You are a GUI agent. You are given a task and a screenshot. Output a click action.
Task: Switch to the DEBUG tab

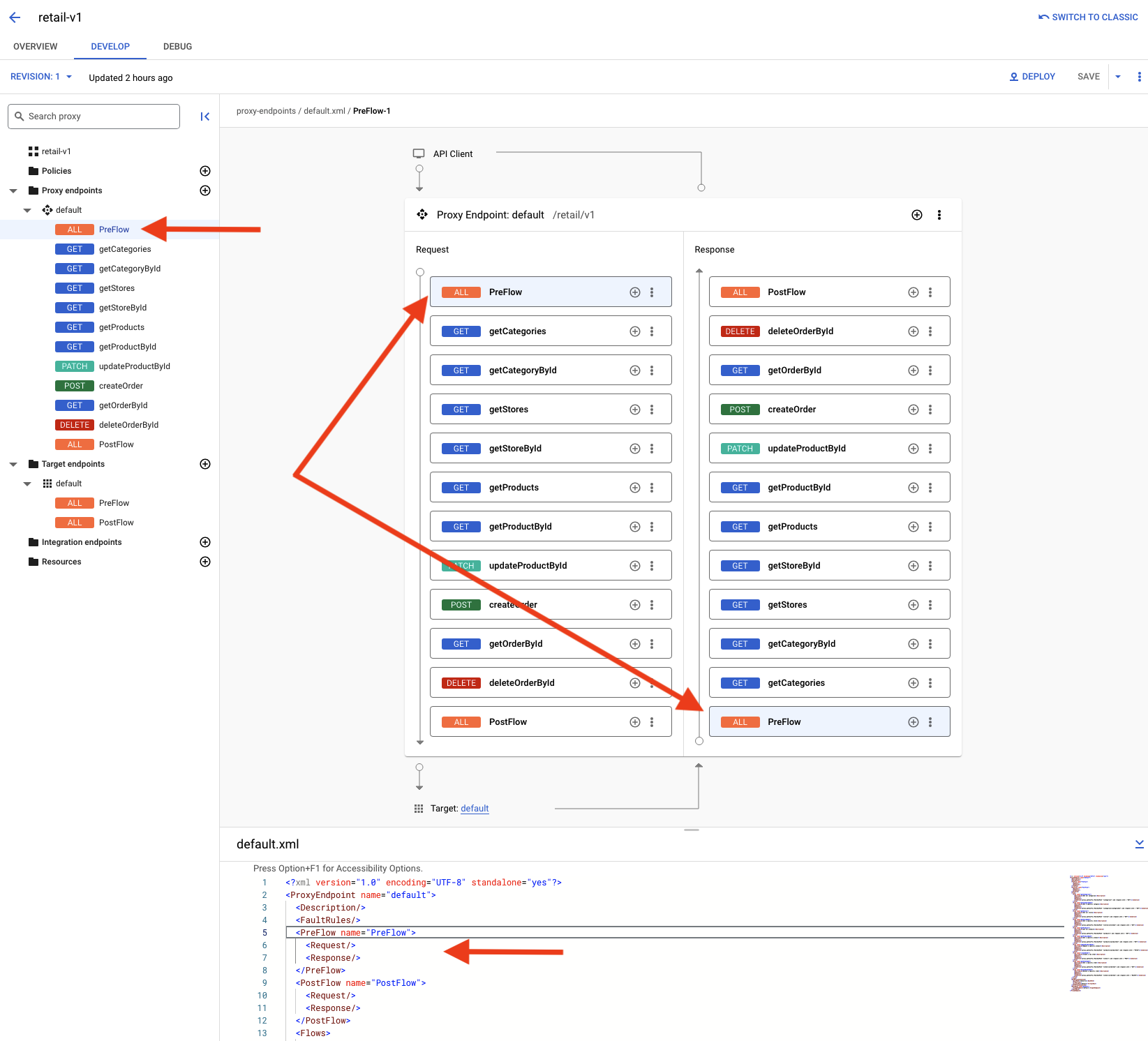[x=177, y=47]
